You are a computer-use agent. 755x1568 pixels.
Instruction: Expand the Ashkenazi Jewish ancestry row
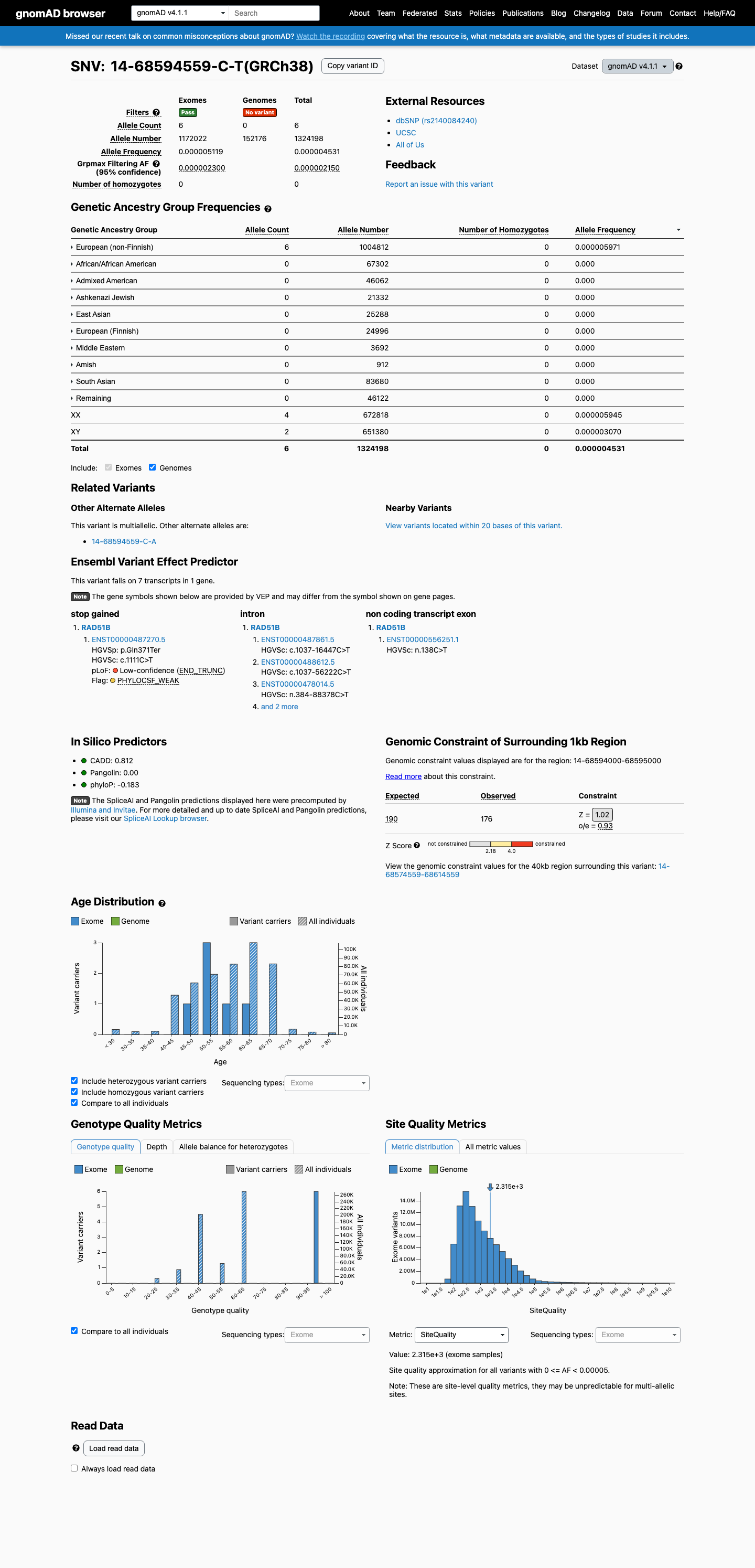(102, 297)
